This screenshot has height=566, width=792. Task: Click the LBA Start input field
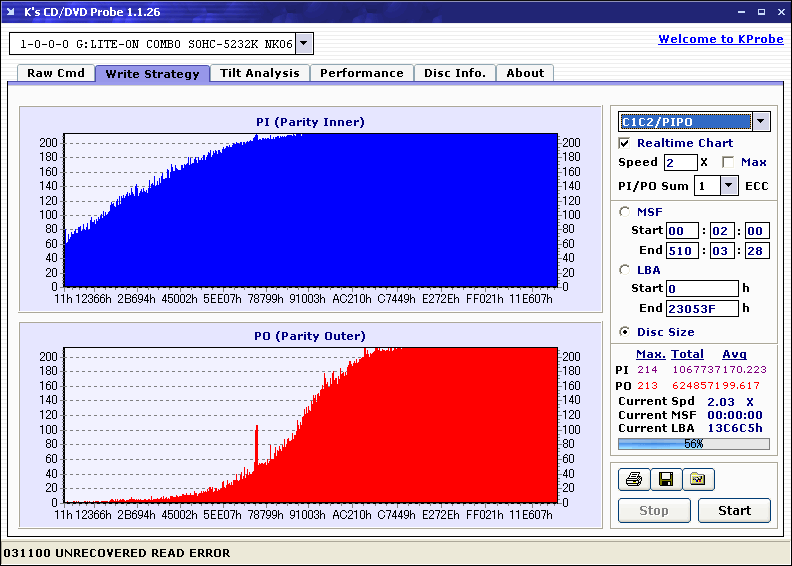(x=702, y=288)
